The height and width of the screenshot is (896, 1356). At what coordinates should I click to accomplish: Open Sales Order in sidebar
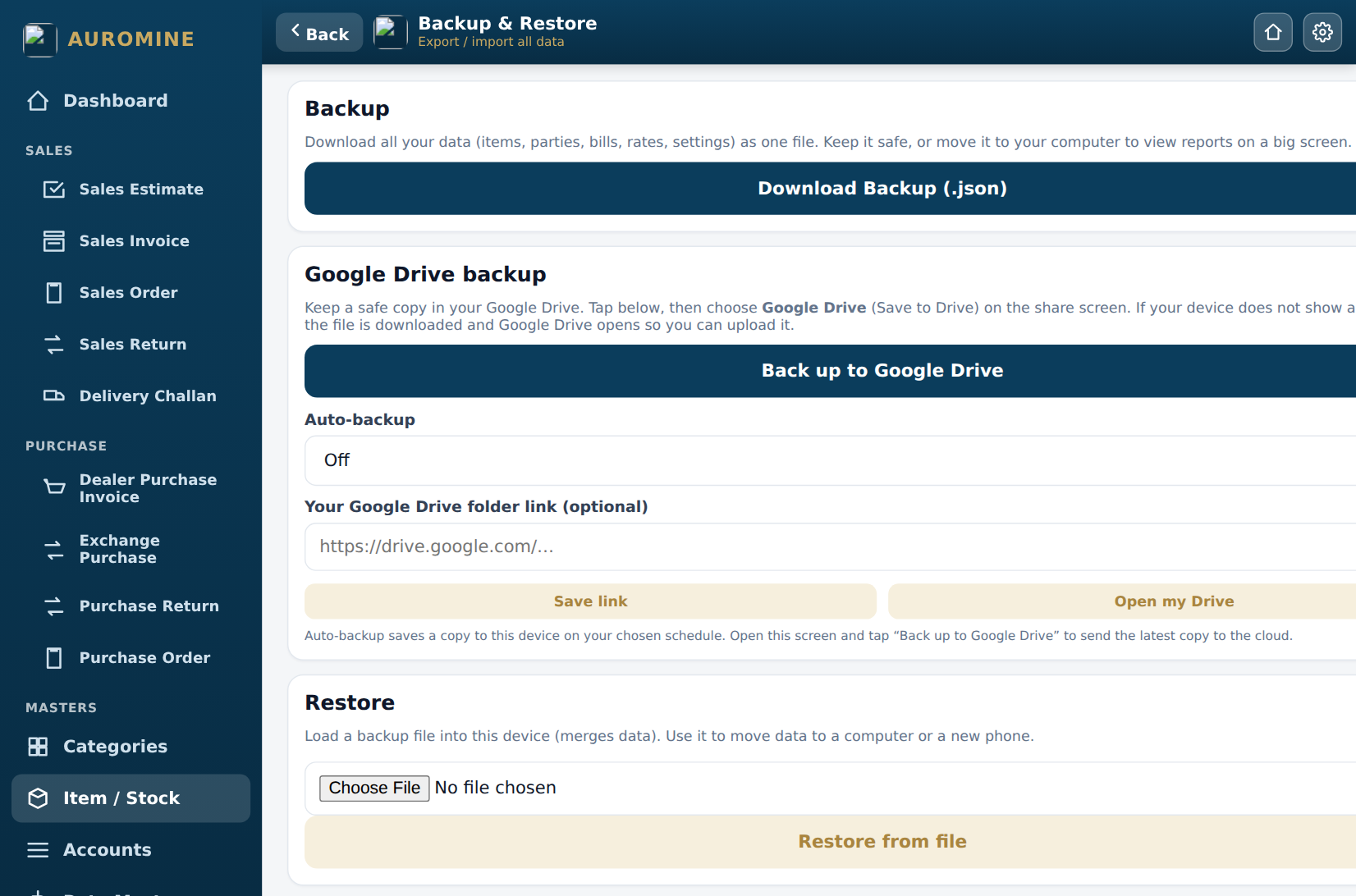pyautogui.click(x=131, y=293)
